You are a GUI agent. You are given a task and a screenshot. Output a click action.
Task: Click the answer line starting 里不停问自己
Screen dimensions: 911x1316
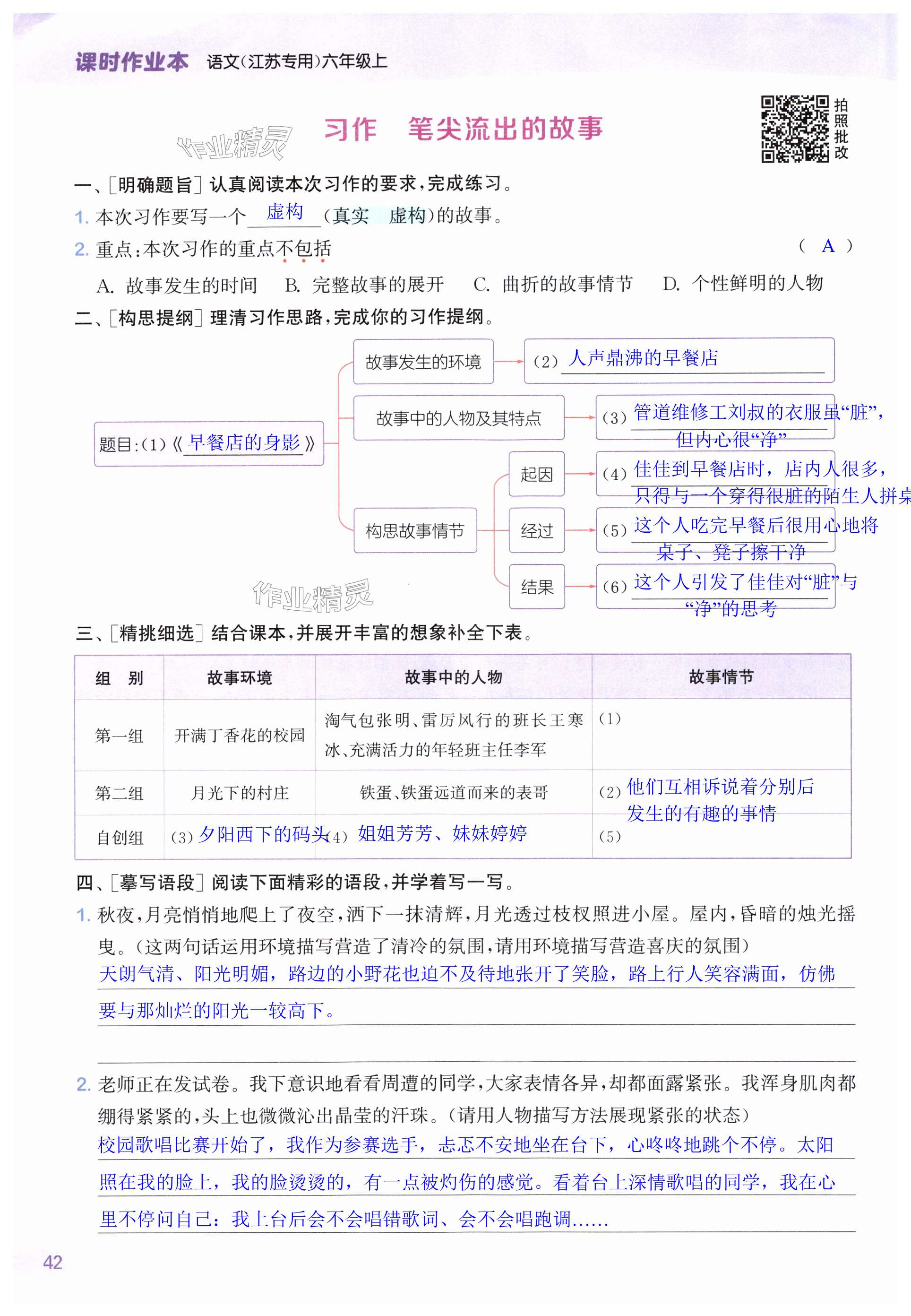click(x=354, y=1220)
